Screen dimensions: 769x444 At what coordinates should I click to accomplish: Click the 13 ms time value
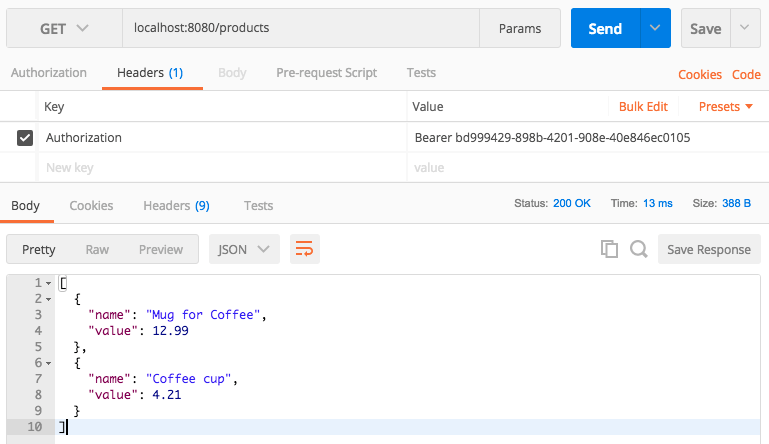tap(658, 203)
